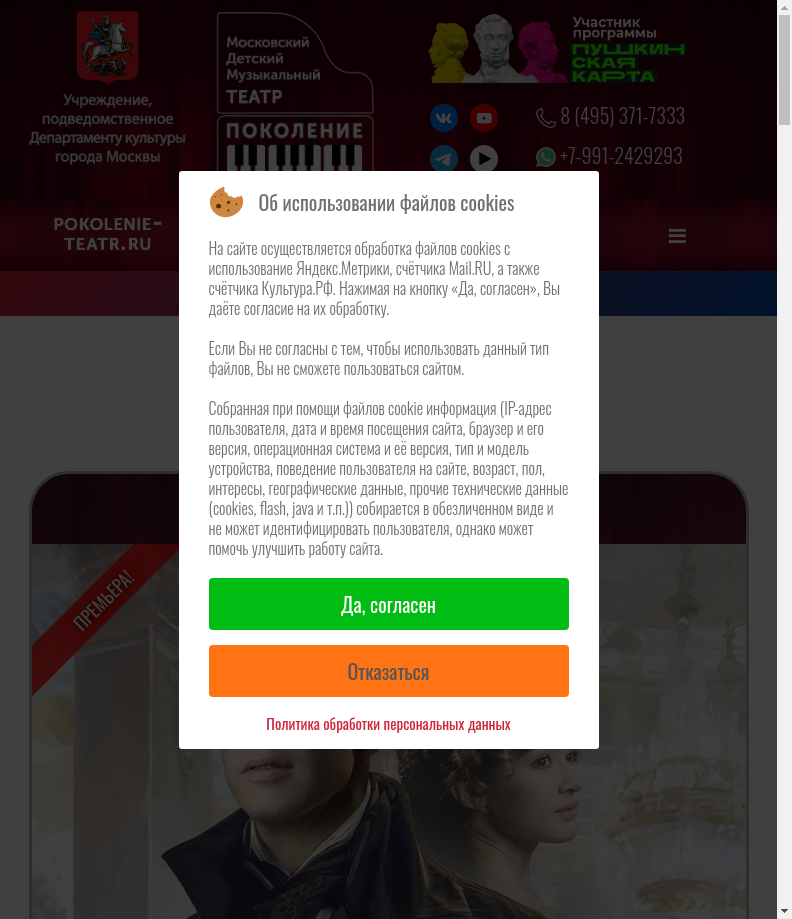Click the phone handset icon
This screenshot has height=919, width=792.
point(545,118)
